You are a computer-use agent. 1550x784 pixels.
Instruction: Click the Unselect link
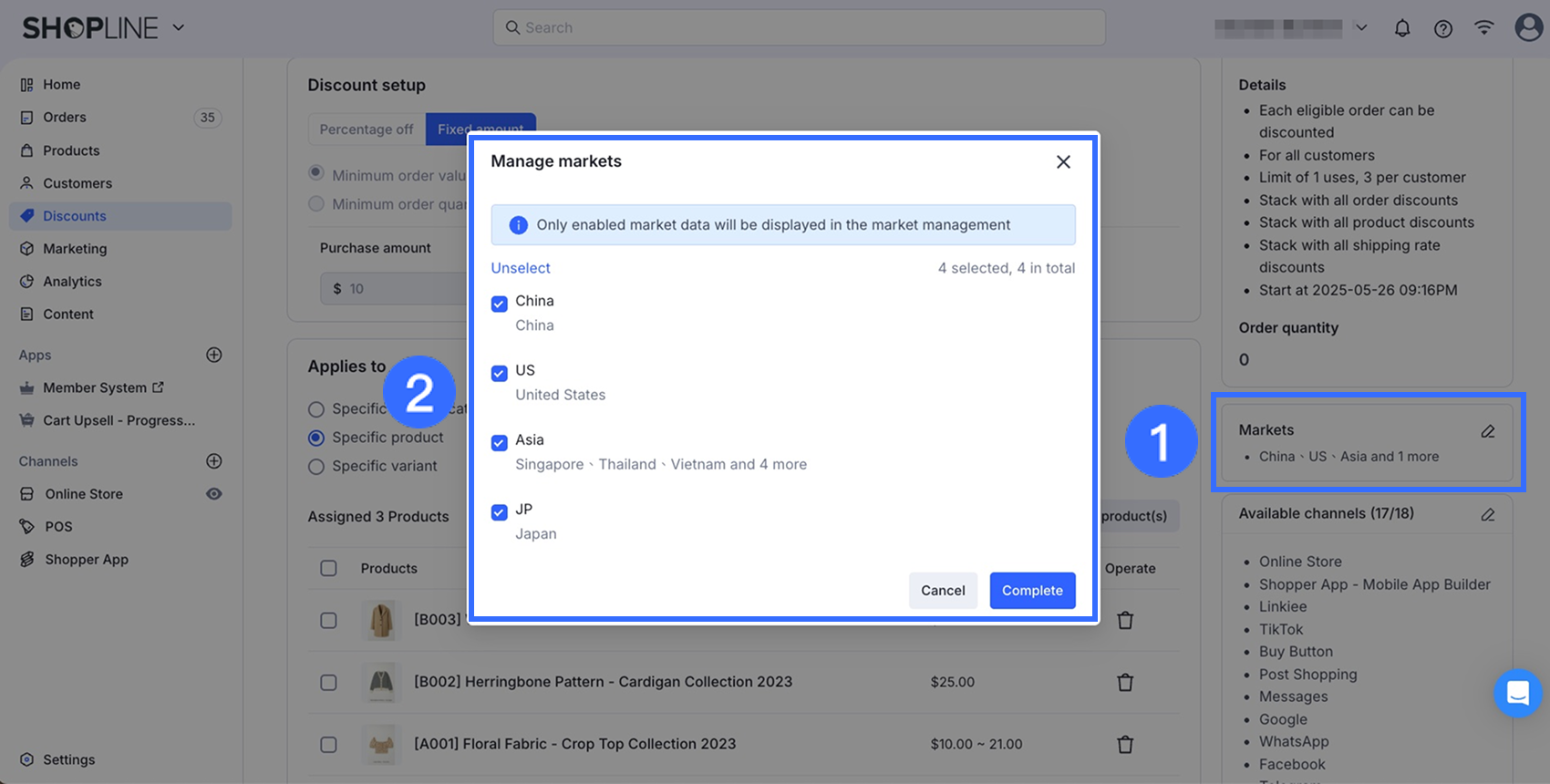coord(521,268)
